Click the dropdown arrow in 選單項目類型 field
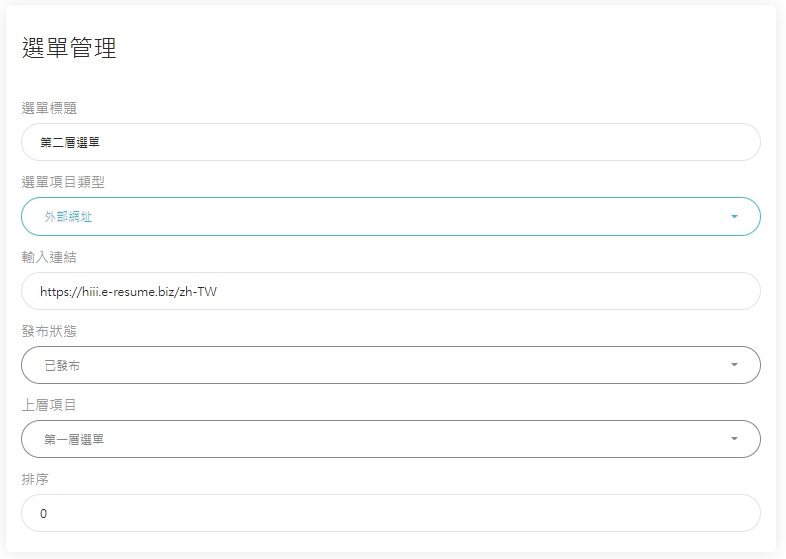Viewport: 786px width, 559px height. click(734, 216)
